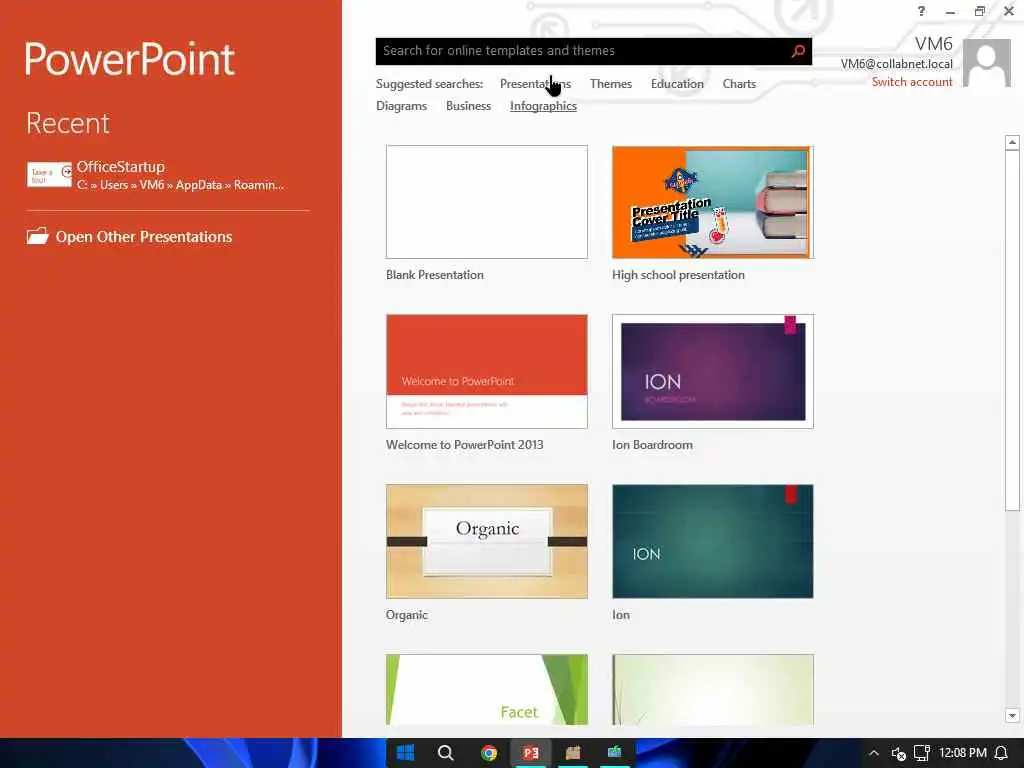
Task: Click the Blank Presentation label
Action: (x=434, y=275)
